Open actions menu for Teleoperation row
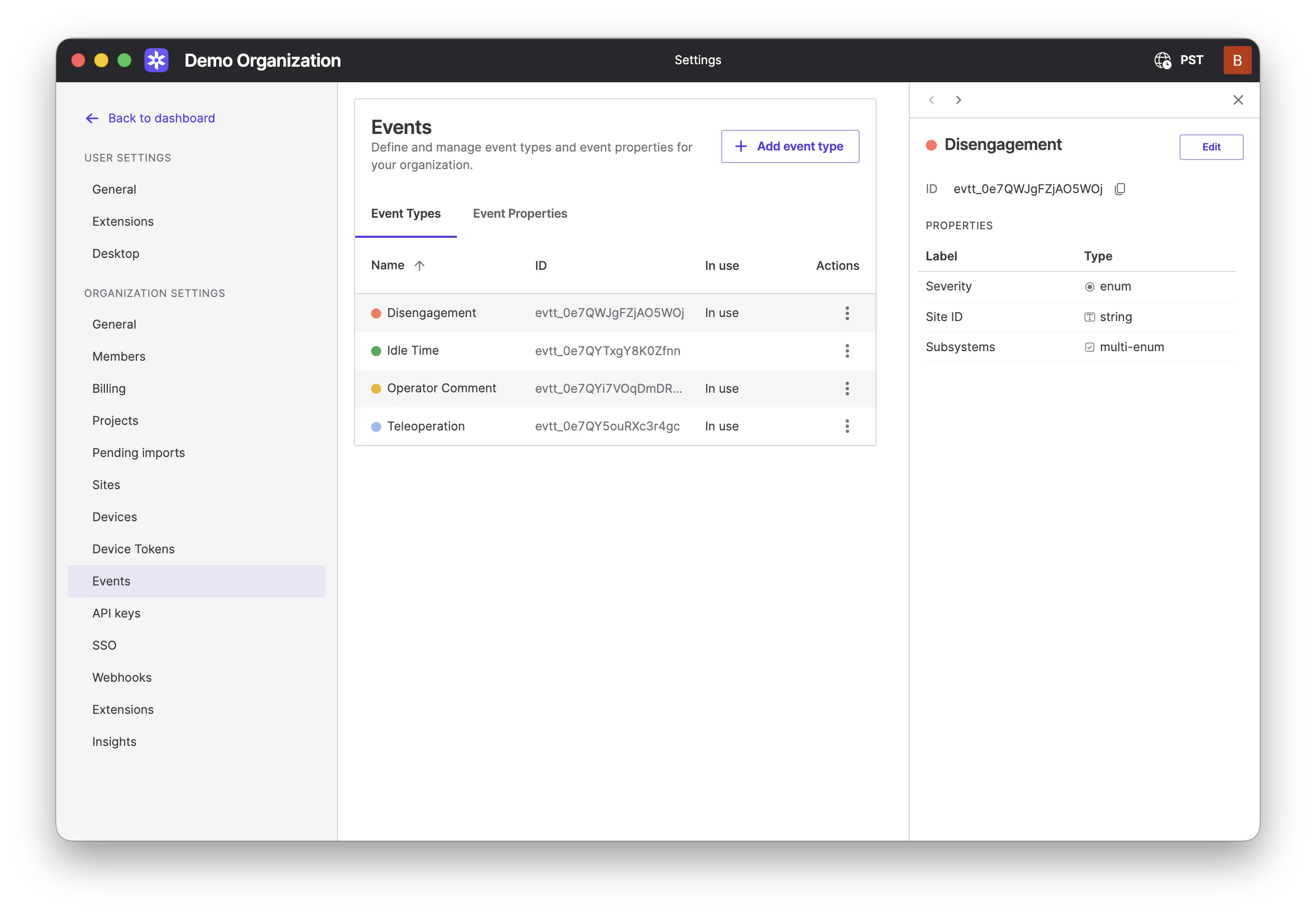This screenshot has width=1316, height=915. [847, 426]
